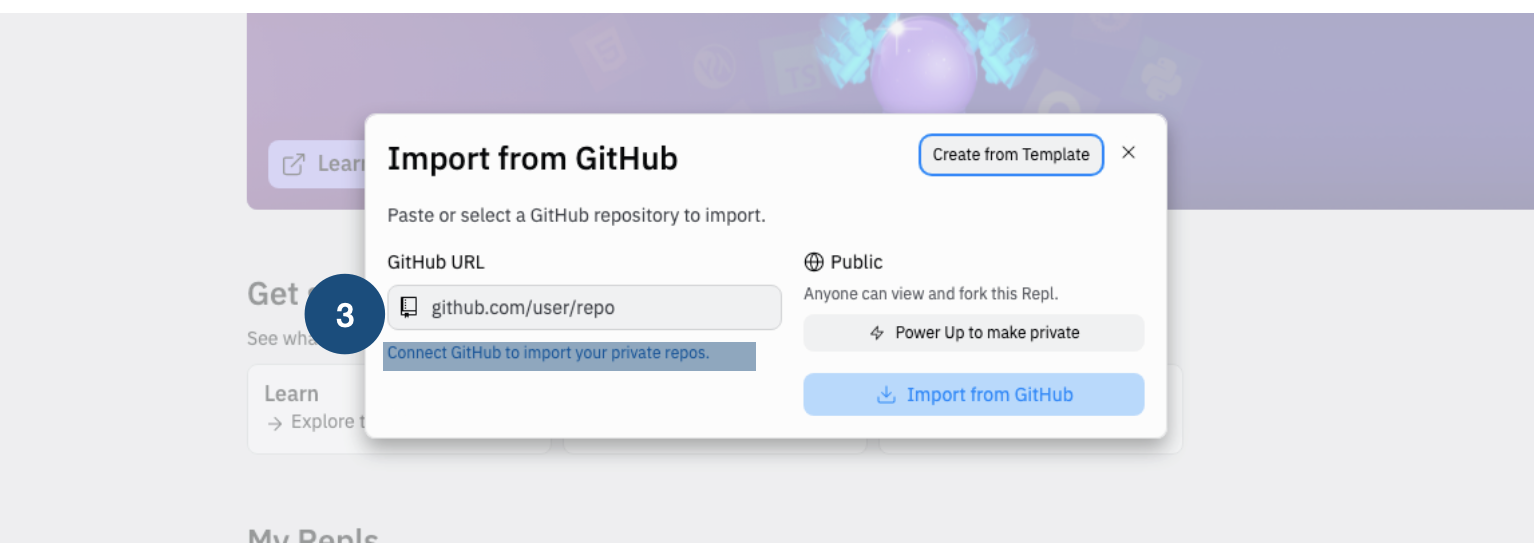Follow the Connect GitHub private repos link
Image resolution: width=1534 pixels, height=554 pixels.
[x=548, y=353]
